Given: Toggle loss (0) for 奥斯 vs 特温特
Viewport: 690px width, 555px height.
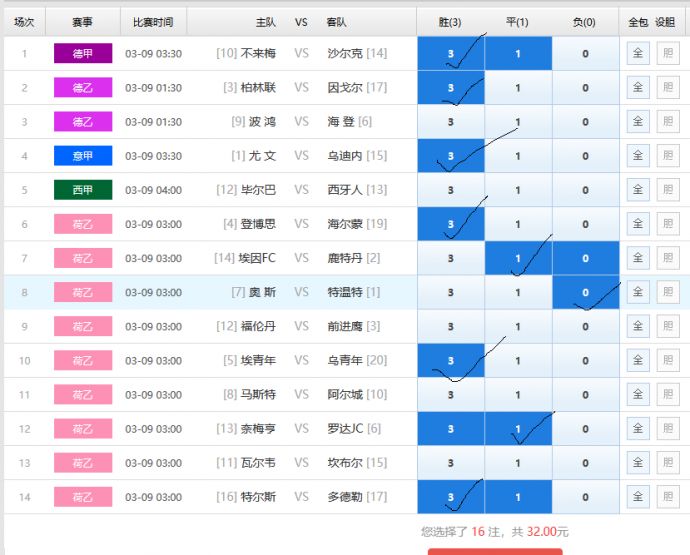Looking at the screenshot, I should click(x=586, y=292).
